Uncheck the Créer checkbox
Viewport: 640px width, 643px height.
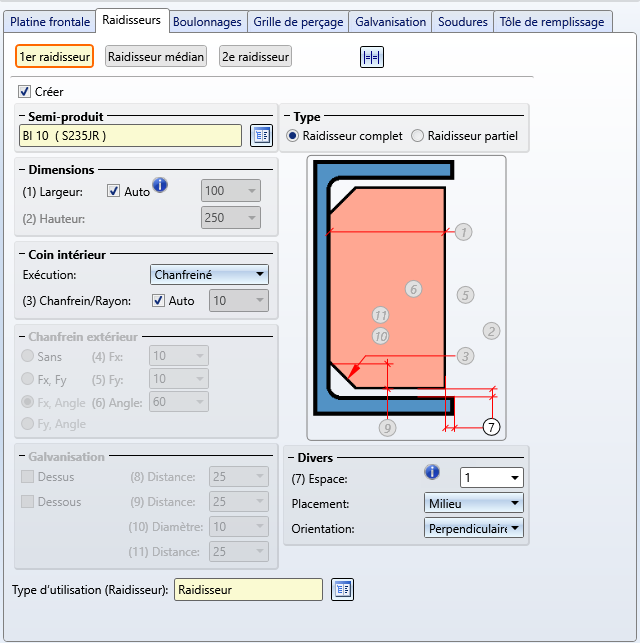pos(24,91)
